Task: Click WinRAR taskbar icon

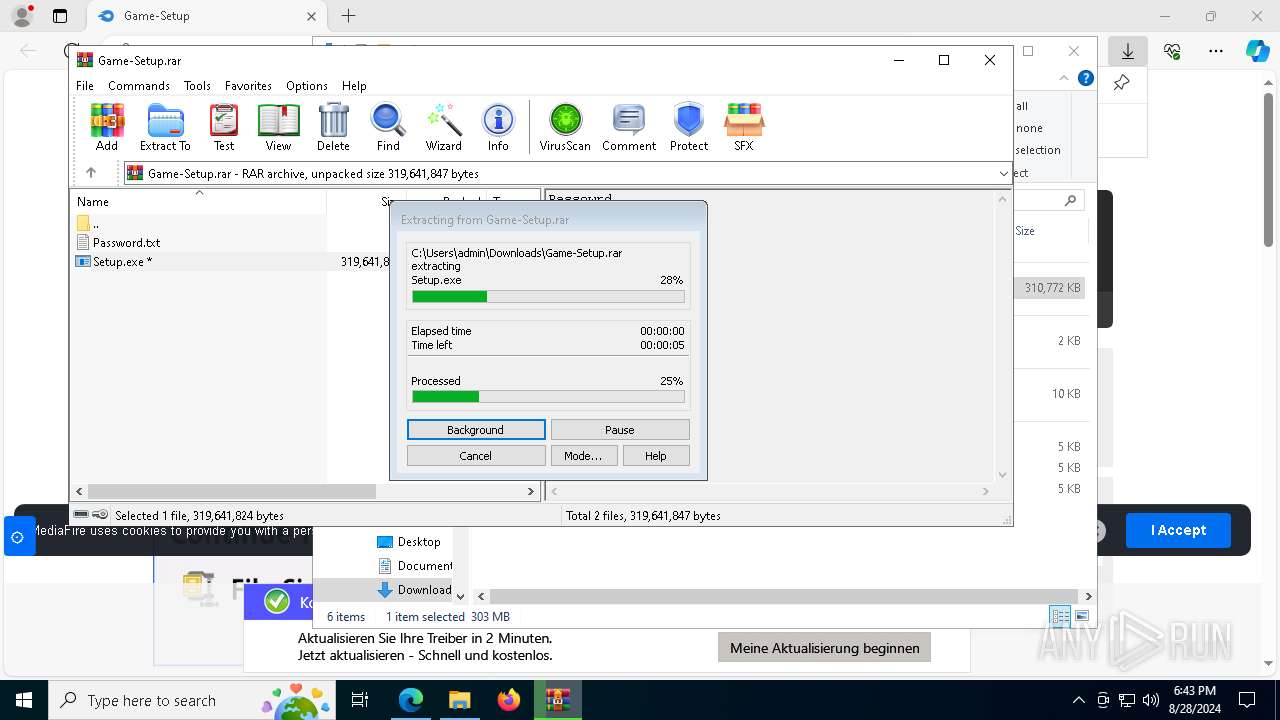Action: 557,700
